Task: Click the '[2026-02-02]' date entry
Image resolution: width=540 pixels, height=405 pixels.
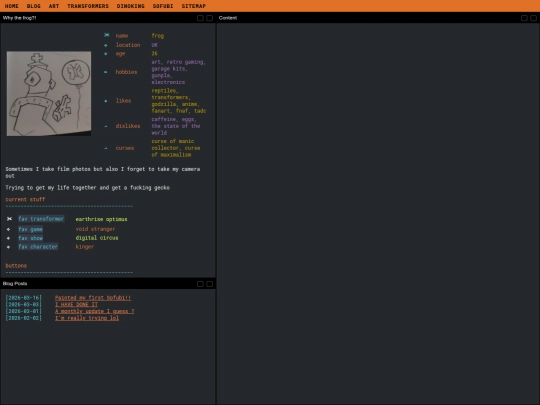Action: (x=24, y=318)
